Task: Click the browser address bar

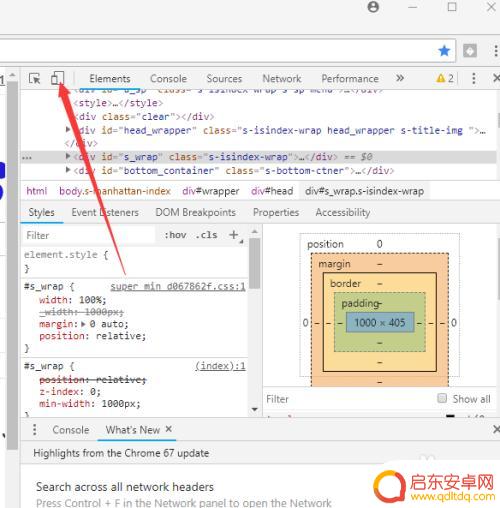Action: coord(217,51)
